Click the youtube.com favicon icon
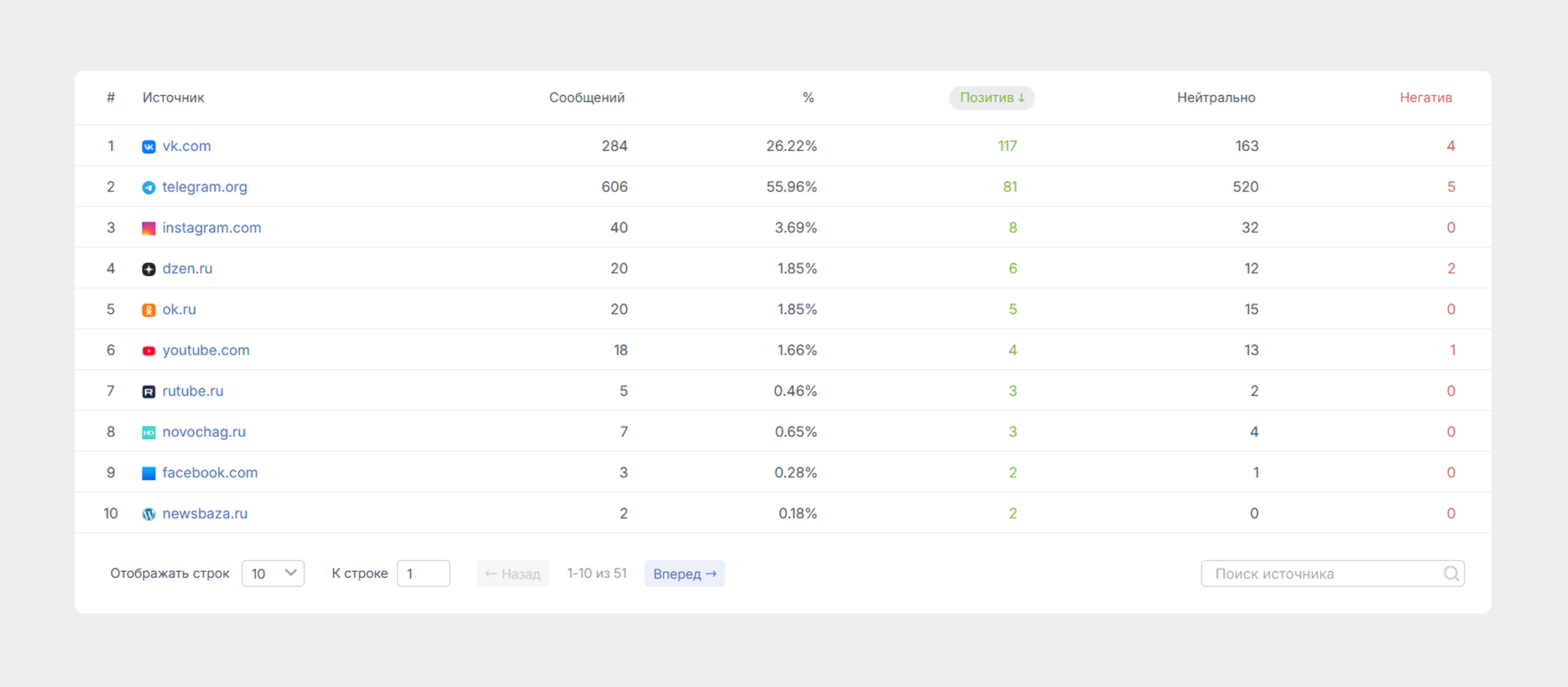1568x687 pixels. (x=148, y=351)
